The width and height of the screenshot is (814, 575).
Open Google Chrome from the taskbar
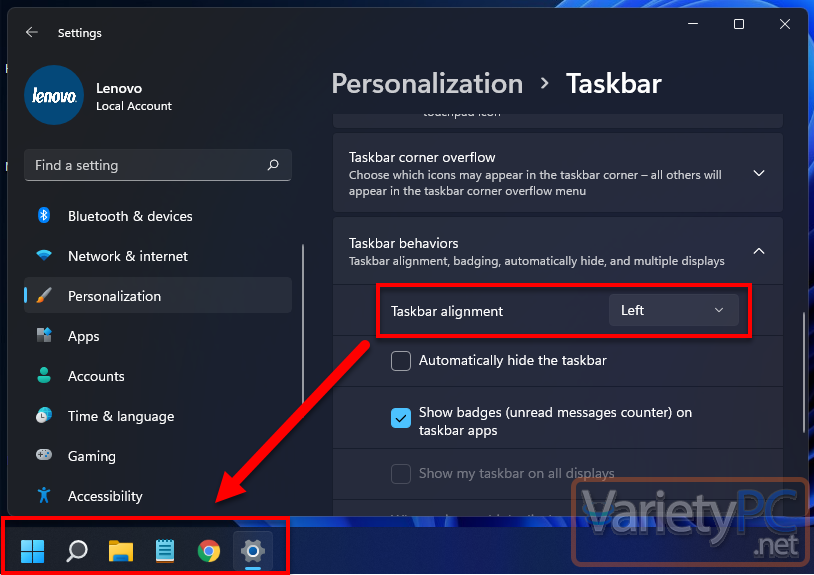pyautogui.click(x=208, y=550)
